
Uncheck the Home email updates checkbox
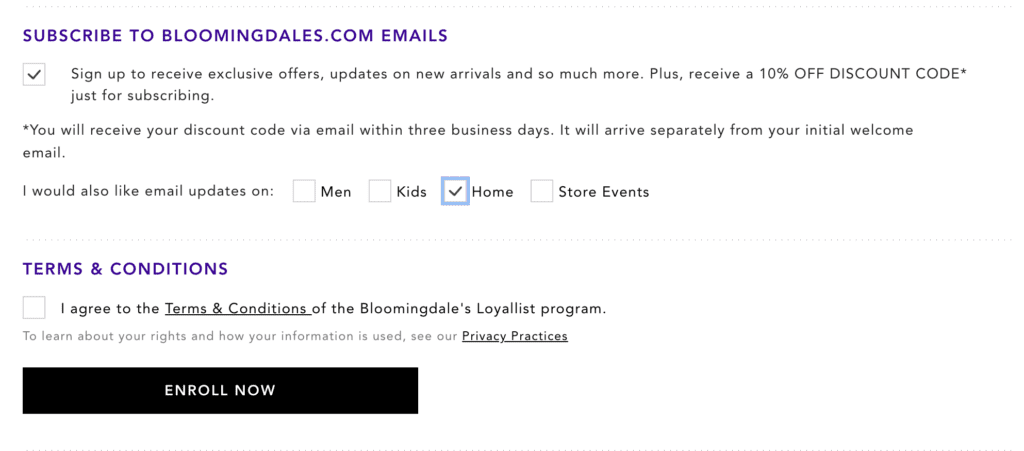coord(455,191)
